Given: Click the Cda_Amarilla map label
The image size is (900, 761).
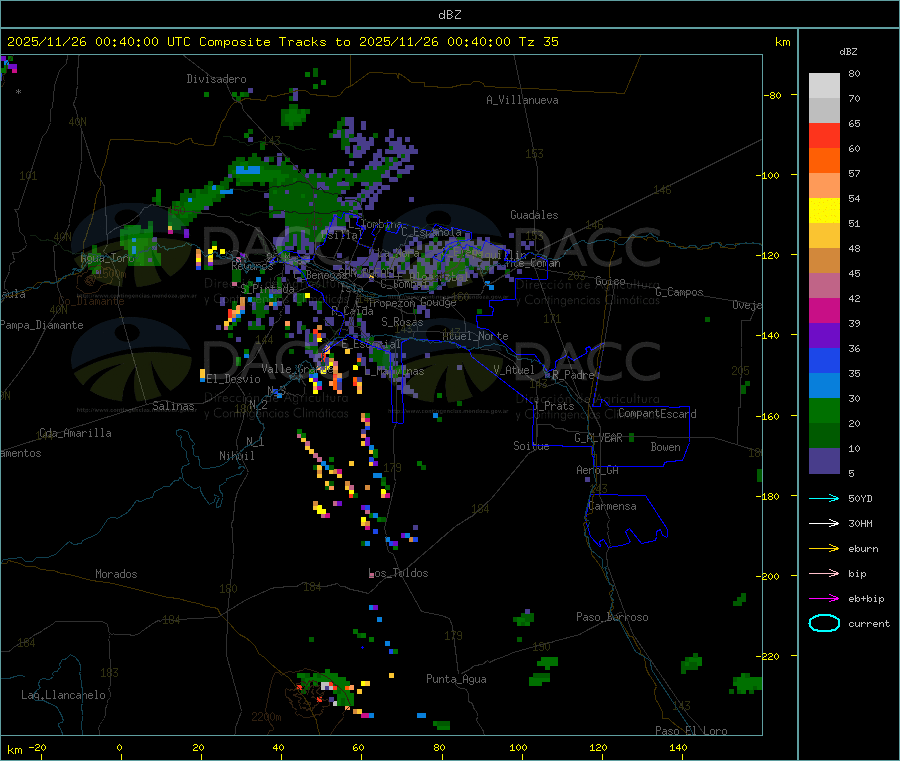Looking at the screenshot, I should (75, 433).
